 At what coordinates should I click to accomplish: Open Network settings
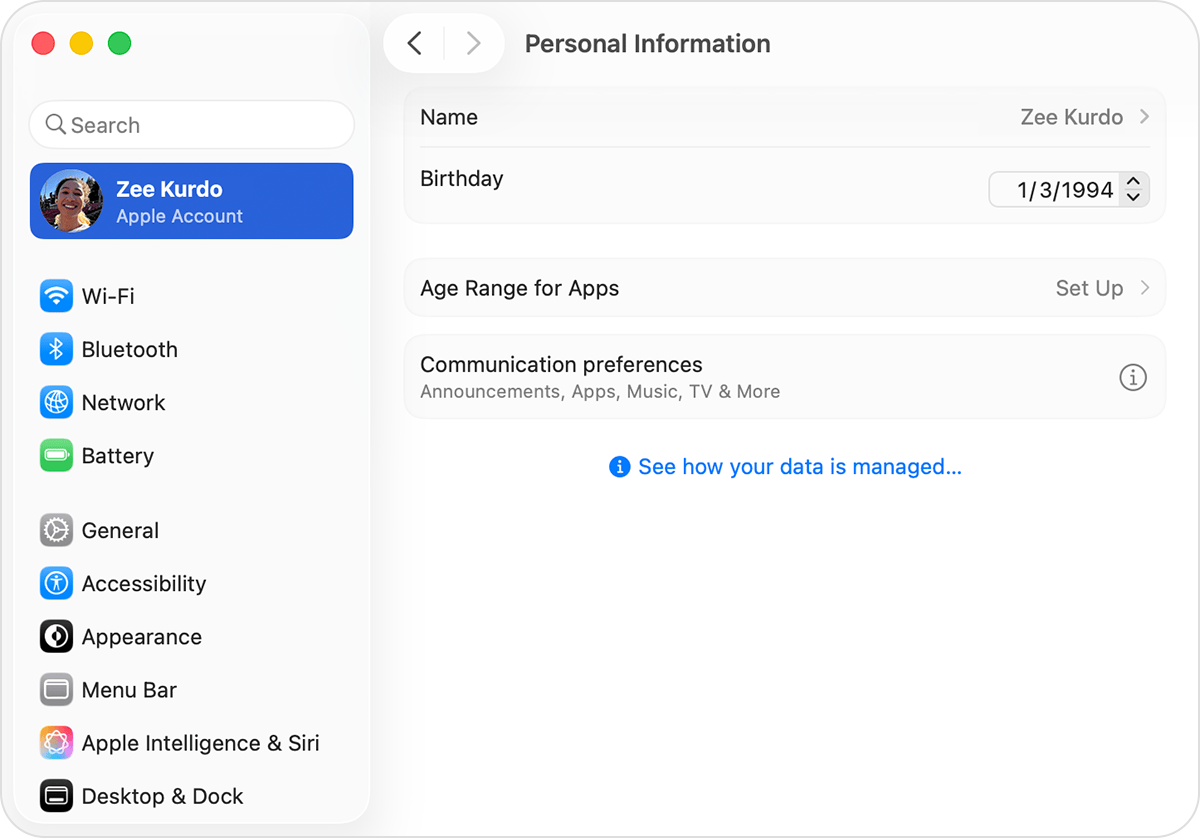(x=123, y=402)
